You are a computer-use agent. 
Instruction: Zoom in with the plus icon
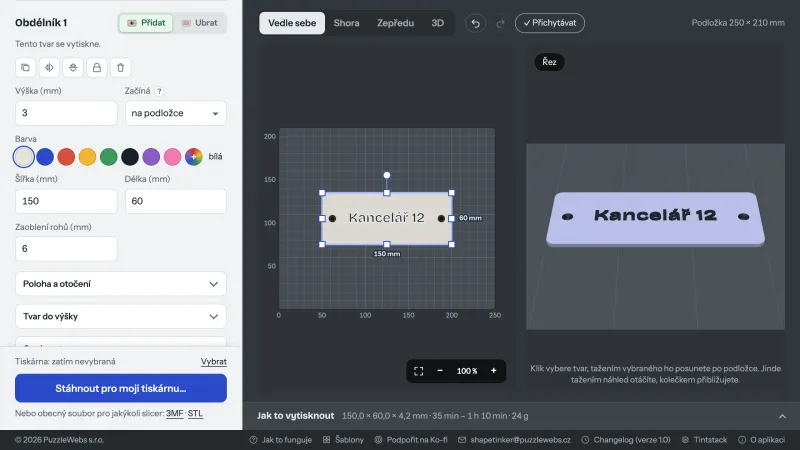493,371
